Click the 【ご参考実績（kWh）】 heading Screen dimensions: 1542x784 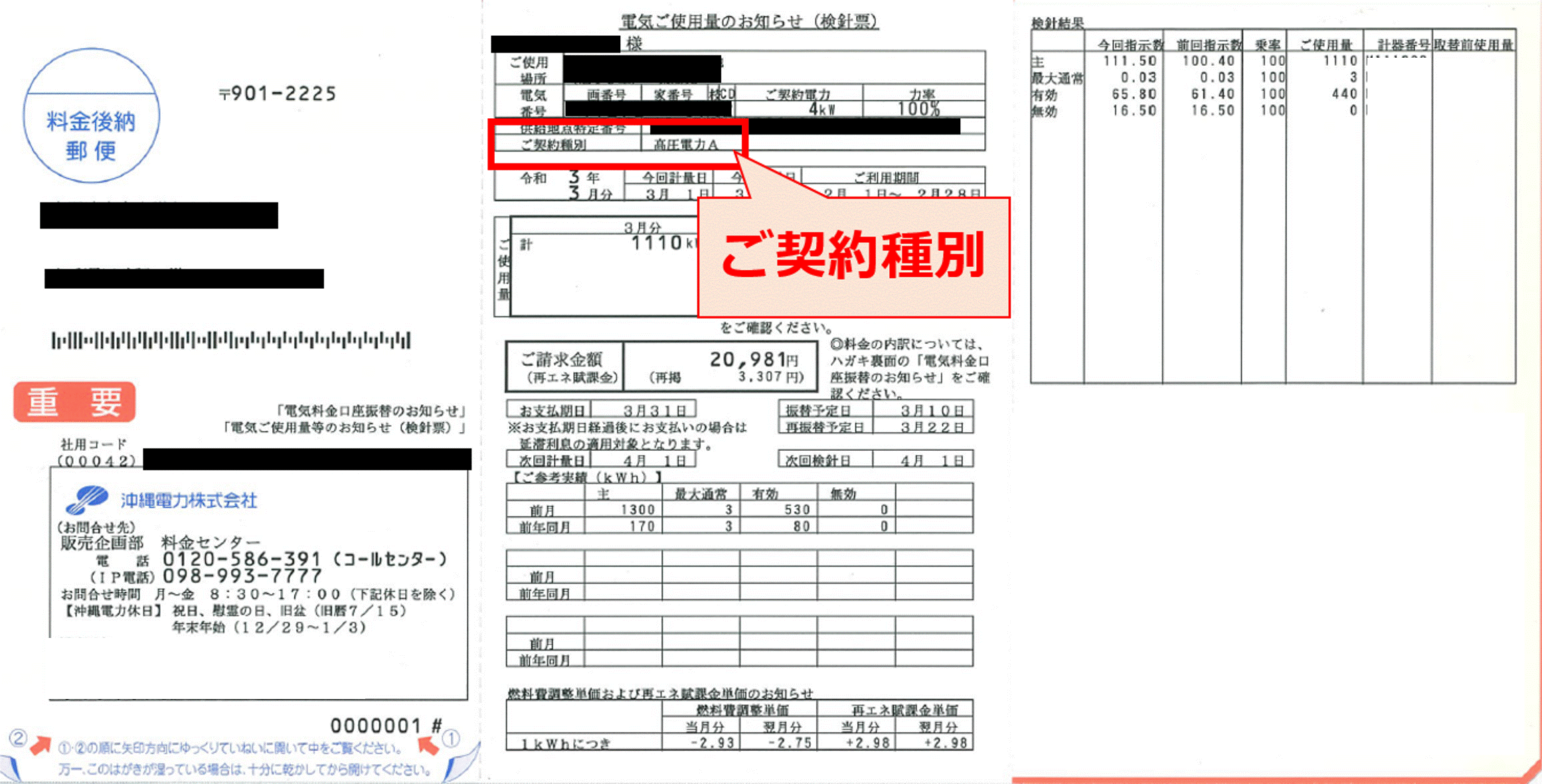point(585,477)
